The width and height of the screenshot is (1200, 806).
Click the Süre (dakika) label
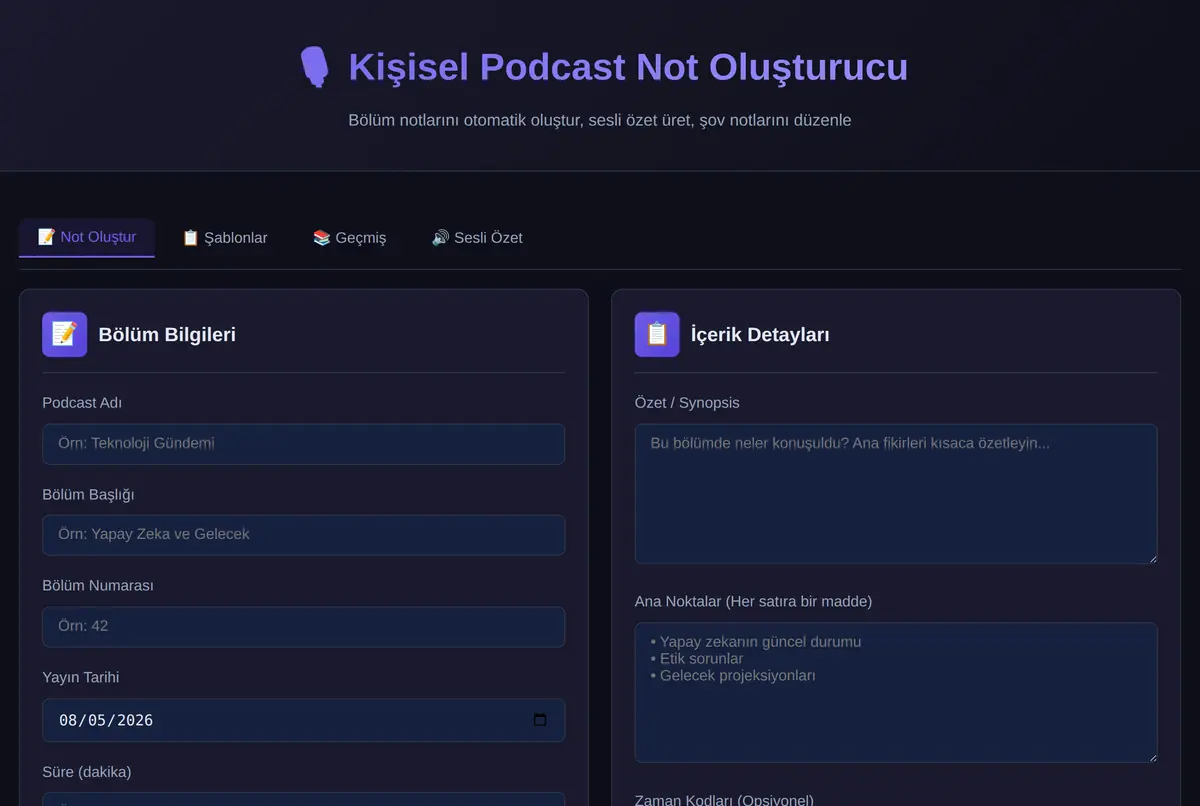click(x=87, y=771)
